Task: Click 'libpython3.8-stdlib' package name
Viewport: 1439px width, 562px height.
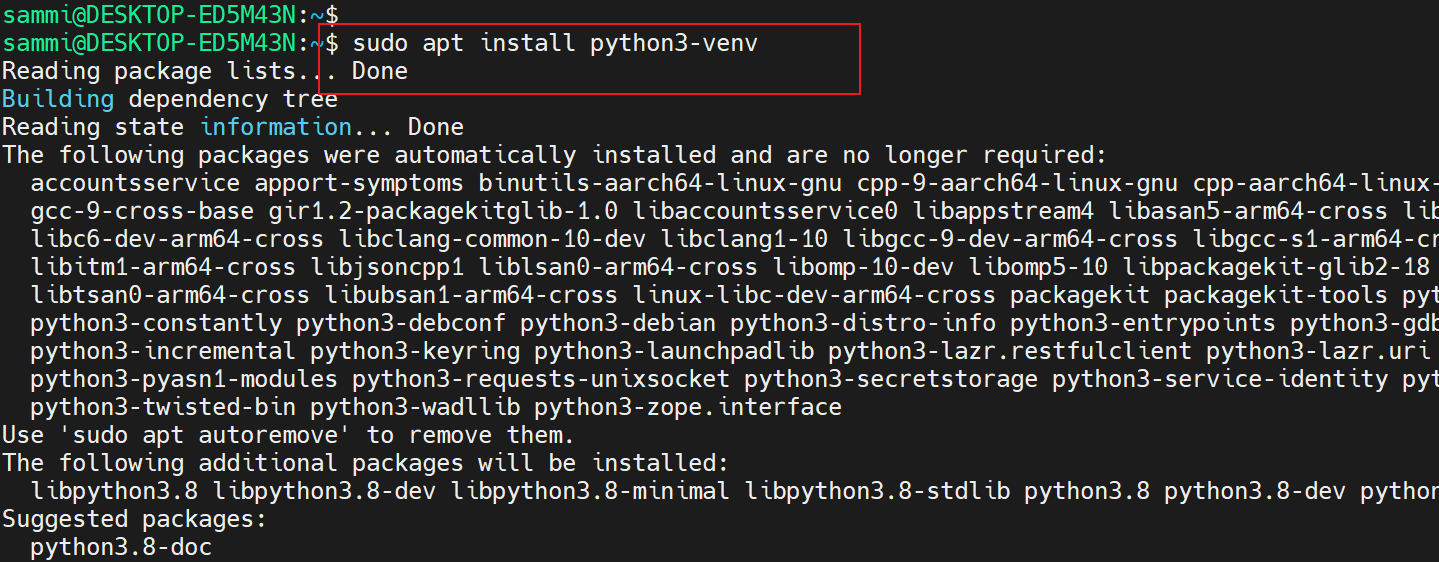Action: [877, 491]
